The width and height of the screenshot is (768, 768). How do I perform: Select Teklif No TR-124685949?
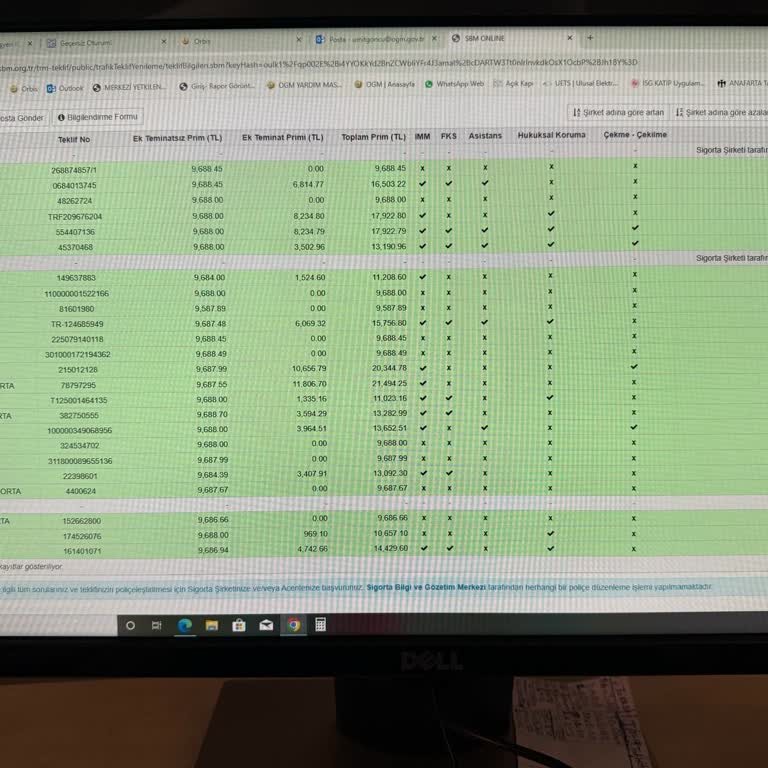pyautogui.click(x=77, y=324)
